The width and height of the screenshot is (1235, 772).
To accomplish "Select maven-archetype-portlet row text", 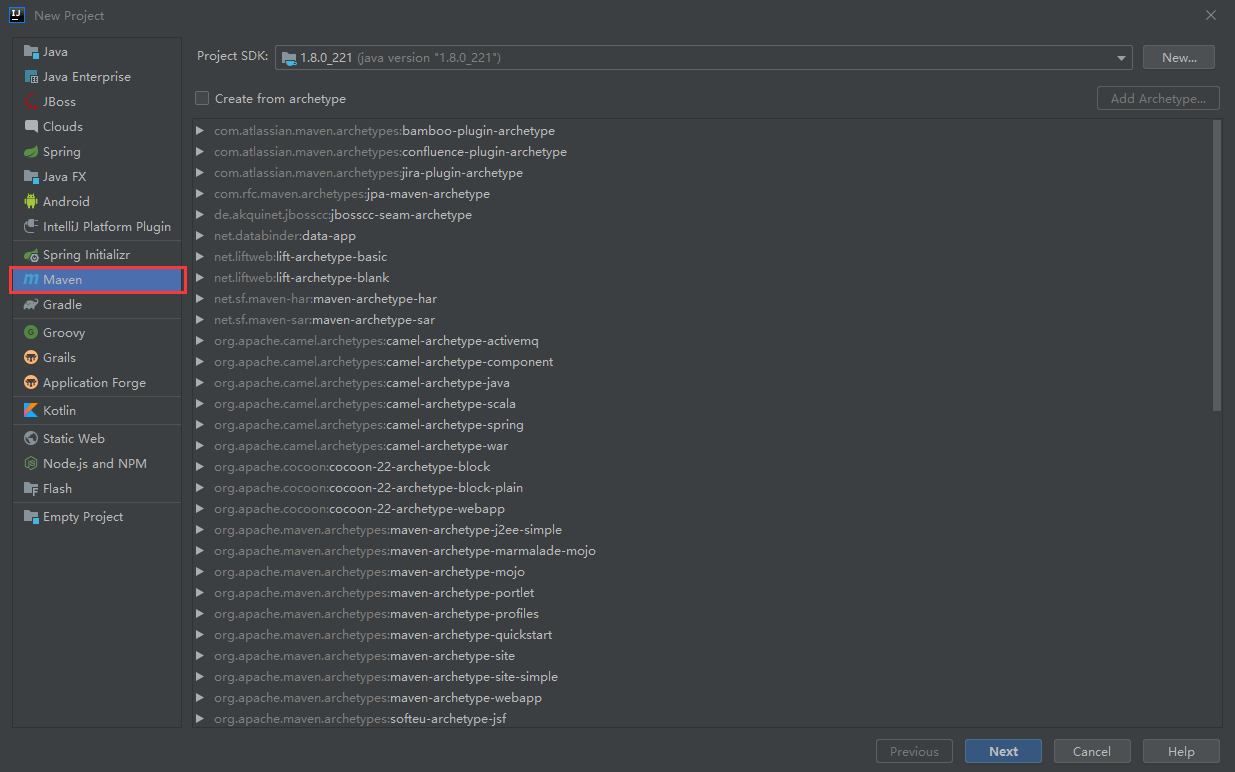I will (x=374, y=593).
